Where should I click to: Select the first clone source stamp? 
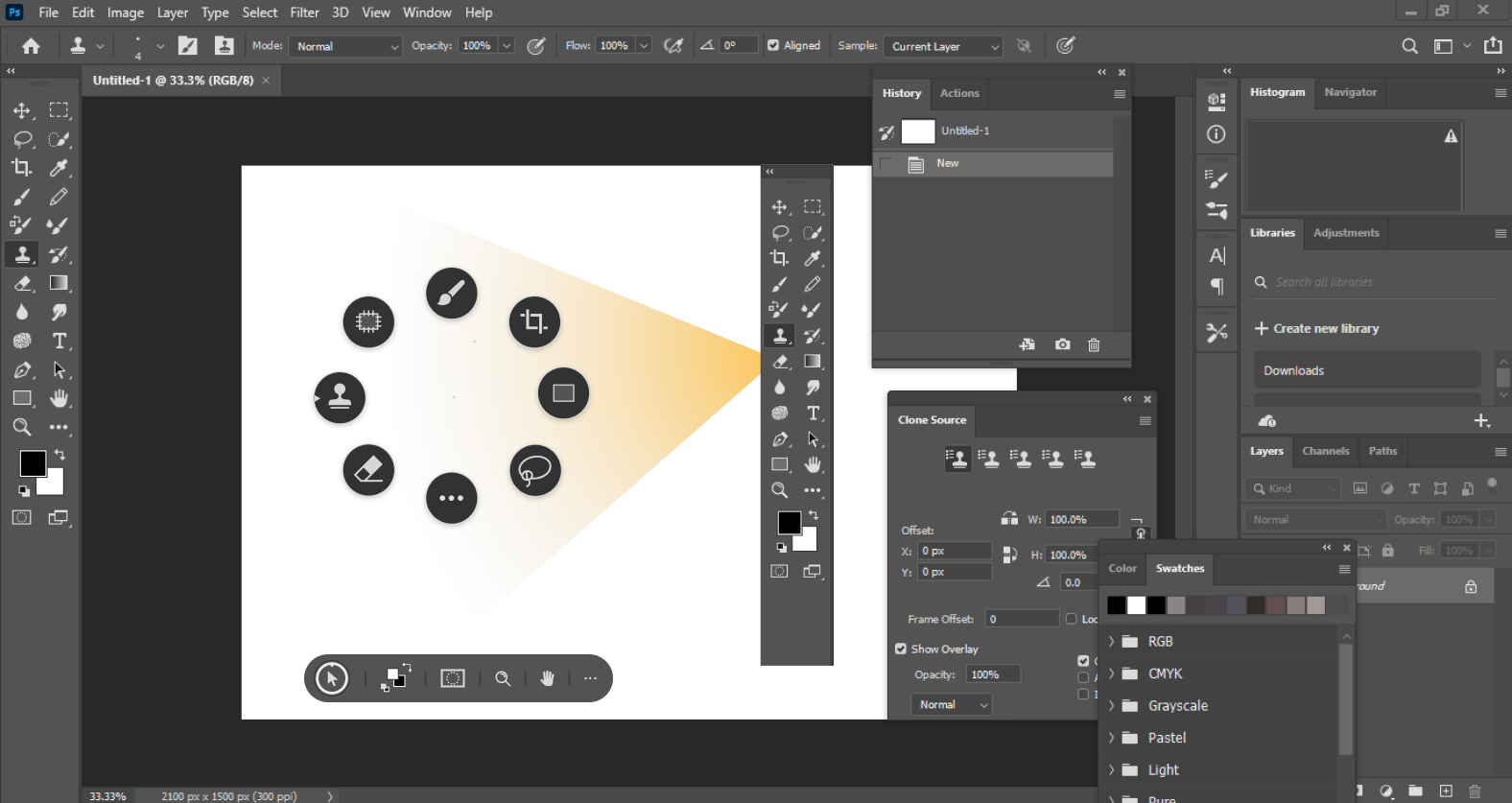[x=957, y=459]
